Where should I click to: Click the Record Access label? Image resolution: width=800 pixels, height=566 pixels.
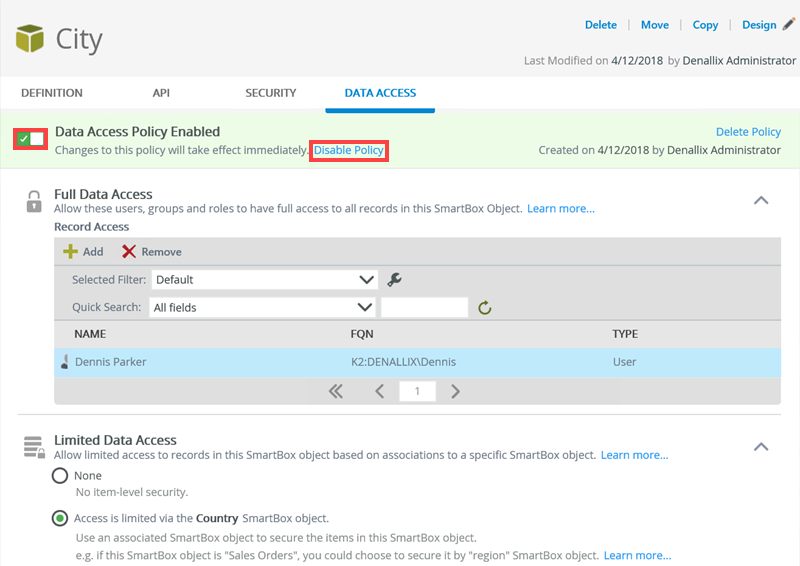point(91,227)
